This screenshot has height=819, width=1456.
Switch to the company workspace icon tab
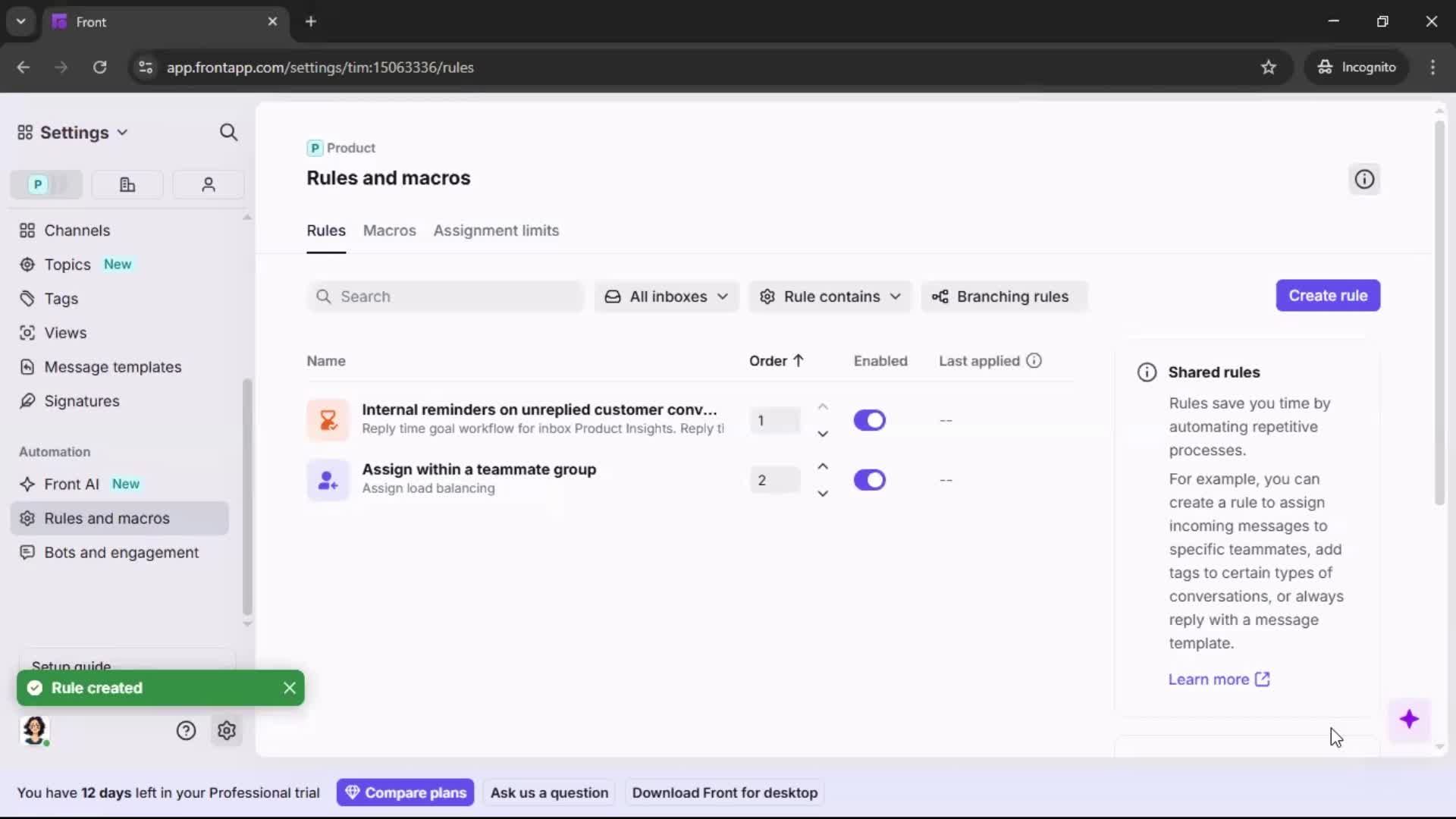click(127, 184)
